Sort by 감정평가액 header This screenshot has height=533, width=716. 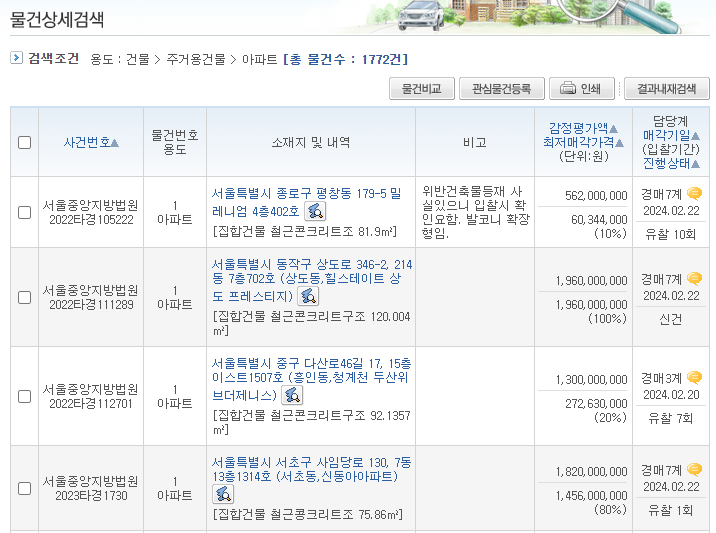tap(583, 128)
